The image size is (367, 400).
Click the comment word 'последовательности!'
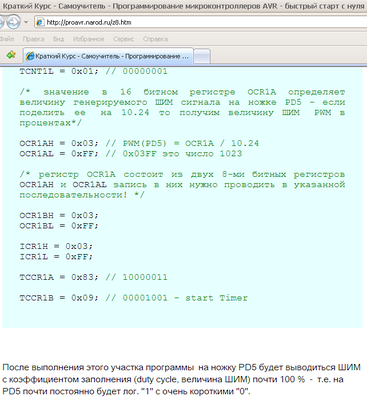click(73, 195)
